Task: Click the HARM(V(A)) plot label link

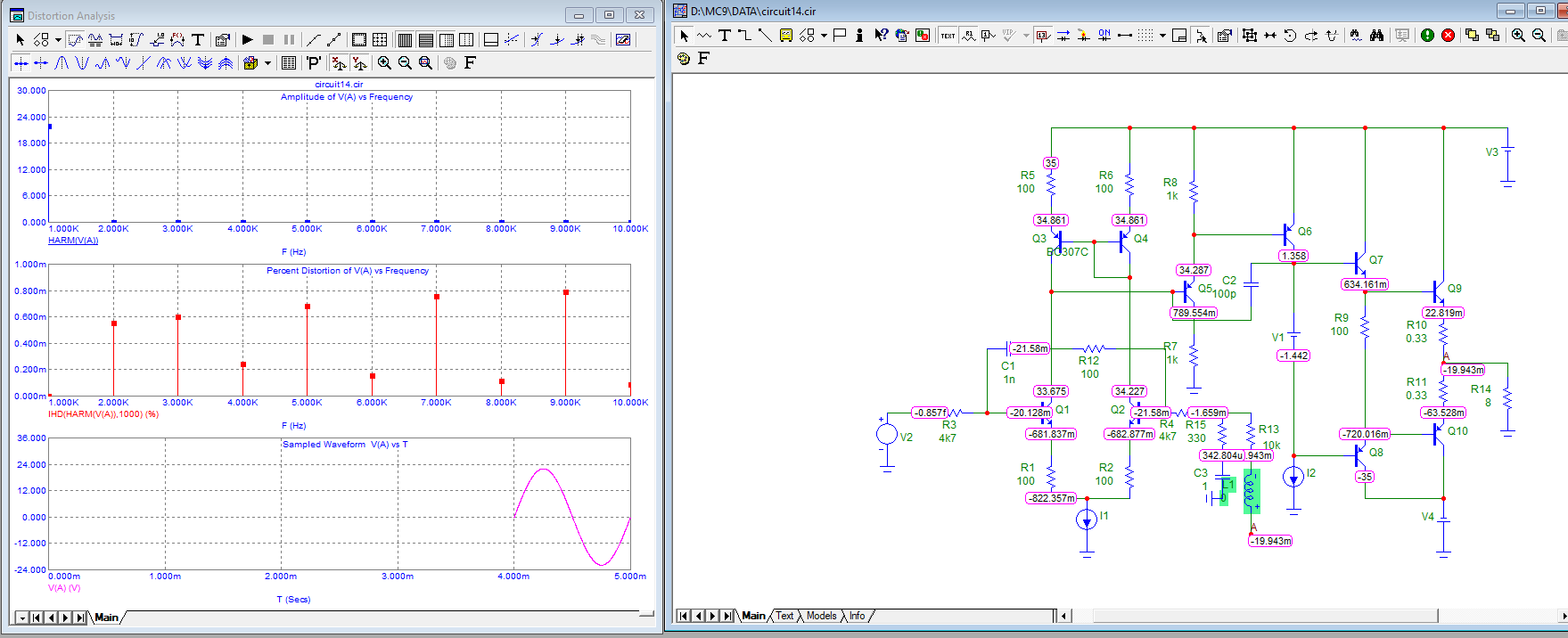Action: click(73, 241)
